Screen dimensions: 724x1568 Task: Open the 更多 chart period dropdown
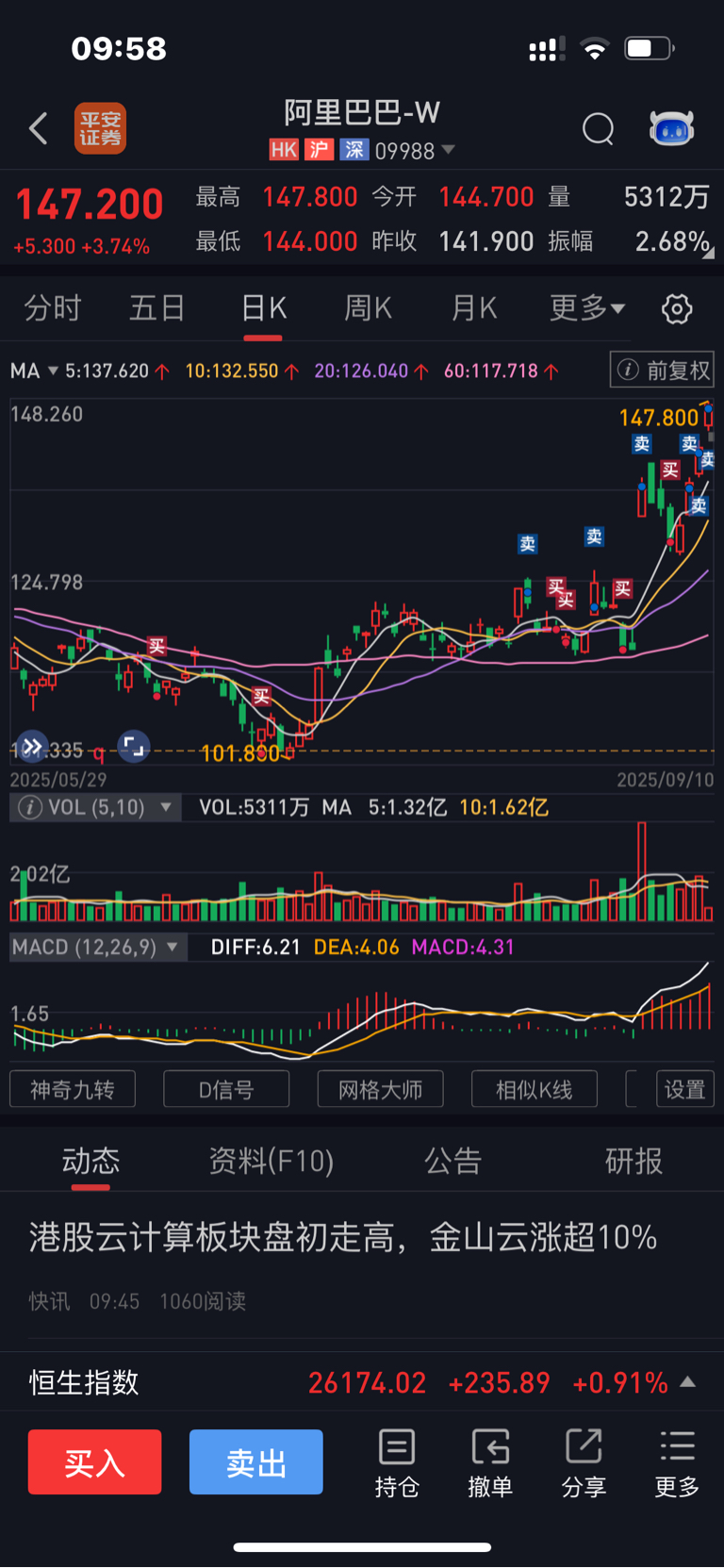click(587, 308)
